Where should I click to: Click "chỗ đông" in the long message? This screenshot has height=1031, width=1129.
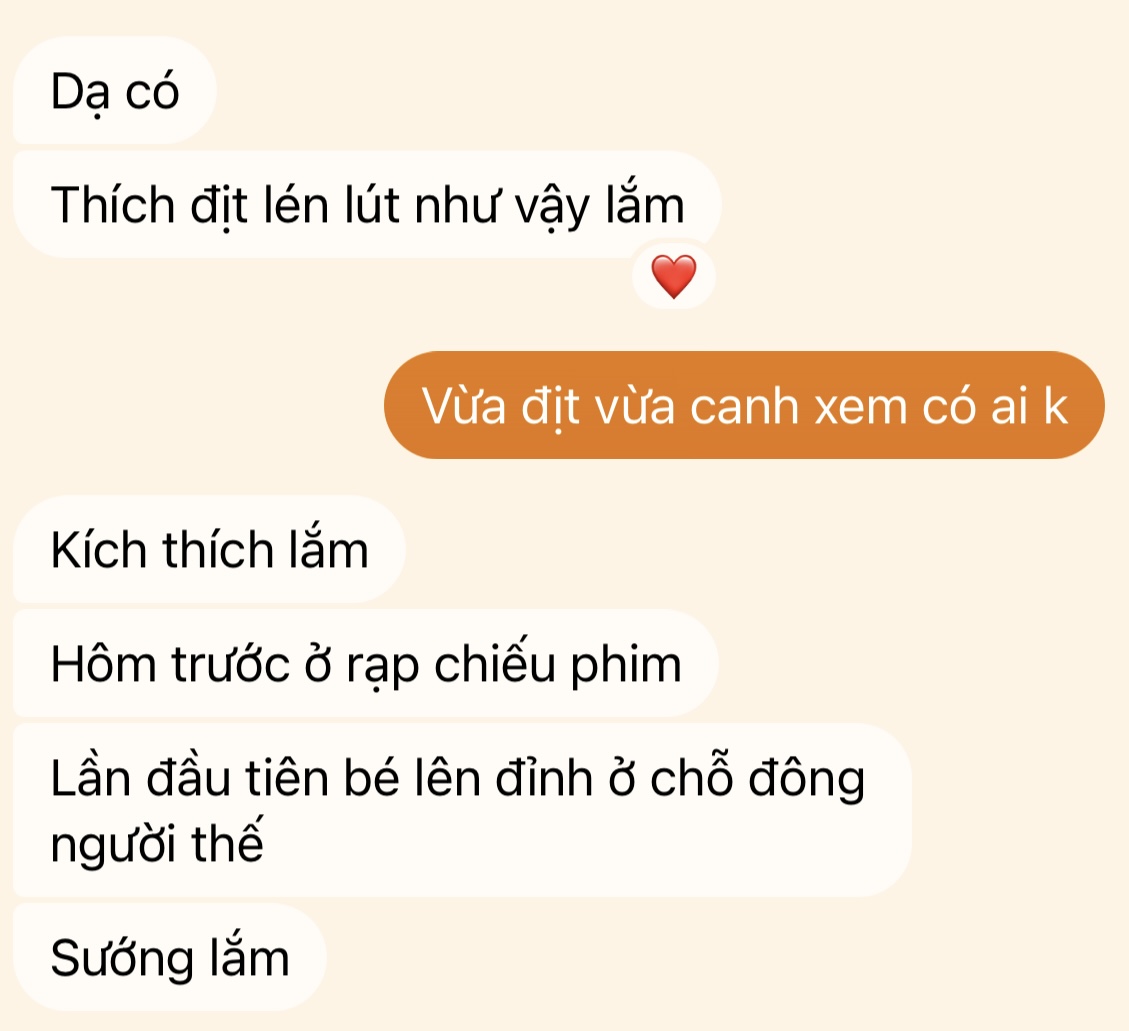point(757,779)
